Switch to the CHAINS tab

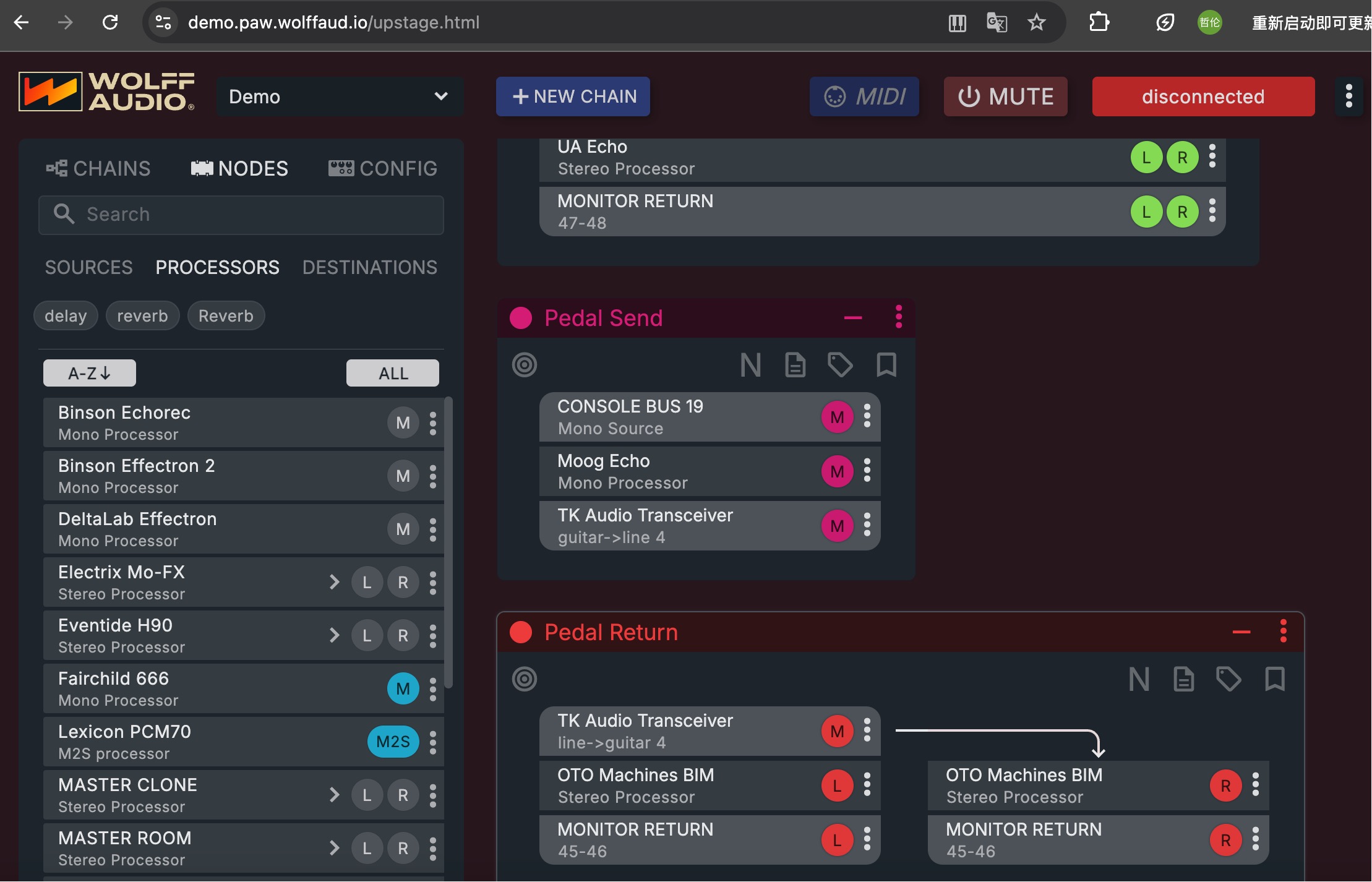98,168
